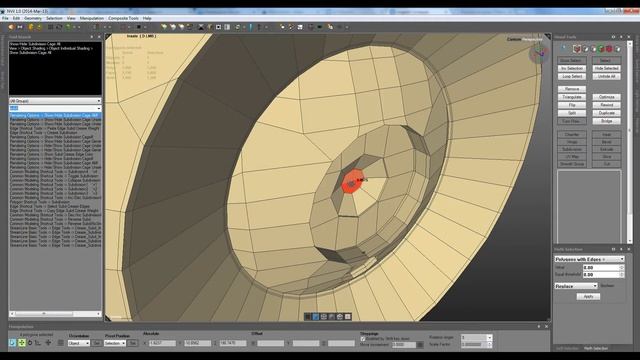
Task: Click the Move increment input field
Action: click(403, 345)
